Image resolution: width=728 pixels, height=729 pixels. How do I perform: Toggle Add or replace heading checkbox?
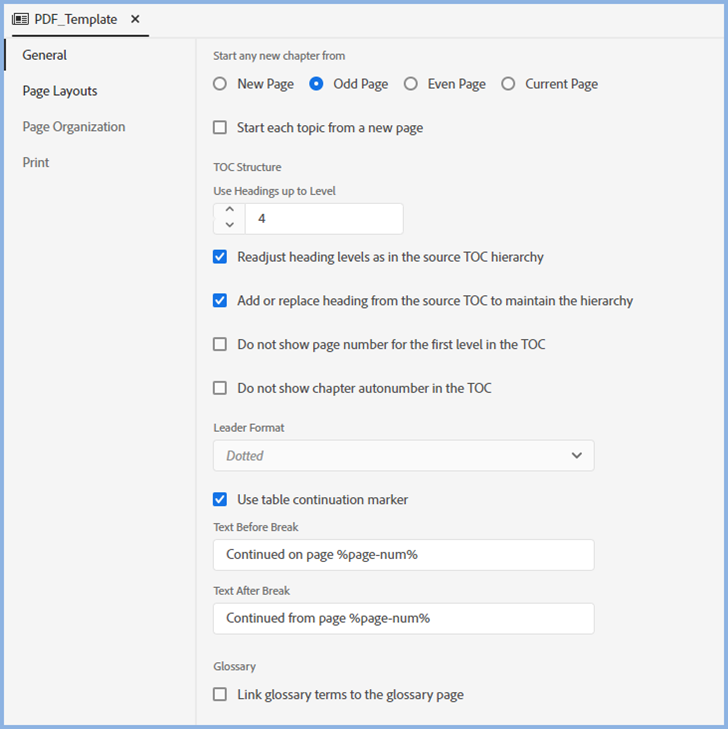220,301
